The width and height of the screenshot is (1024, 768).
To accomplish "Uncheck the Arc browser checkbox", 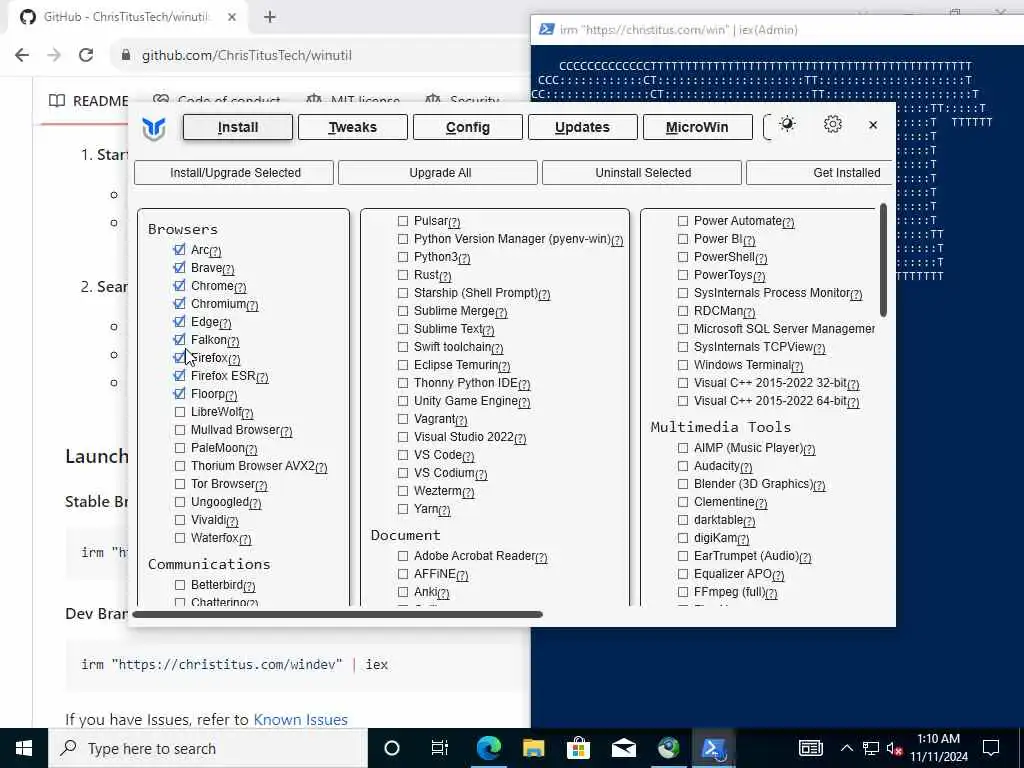I will click(180, 249).
